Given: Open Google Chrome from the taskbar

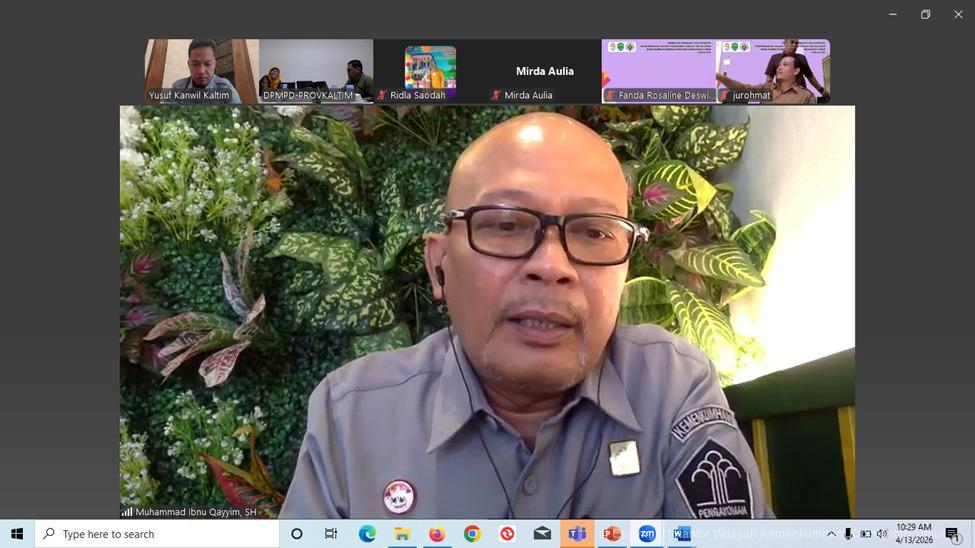Looking at the screenshot, I should pyautogui.click(x=472, y=534).
